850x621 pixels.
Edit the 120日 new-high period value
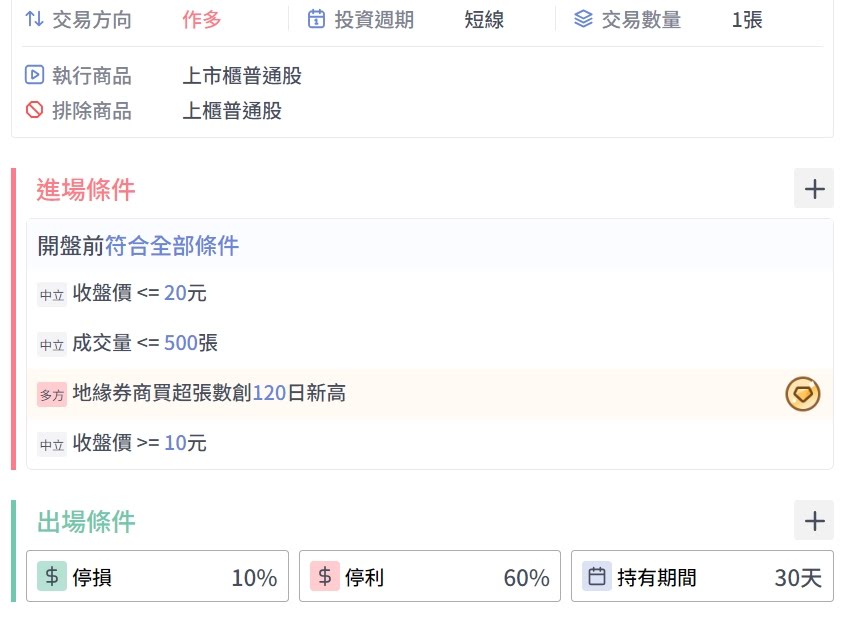pos(269,393)
